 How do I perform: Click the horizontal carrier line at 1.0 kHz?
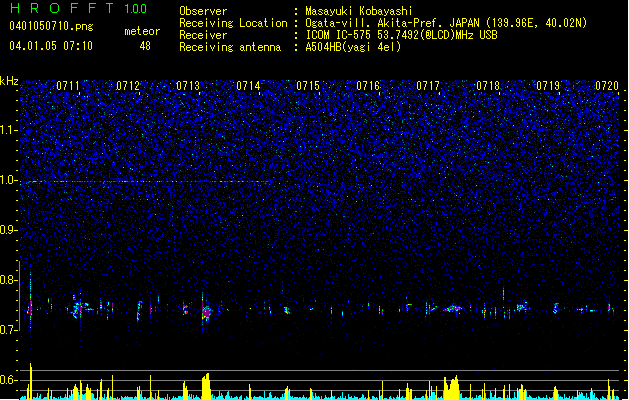(146, 182)
